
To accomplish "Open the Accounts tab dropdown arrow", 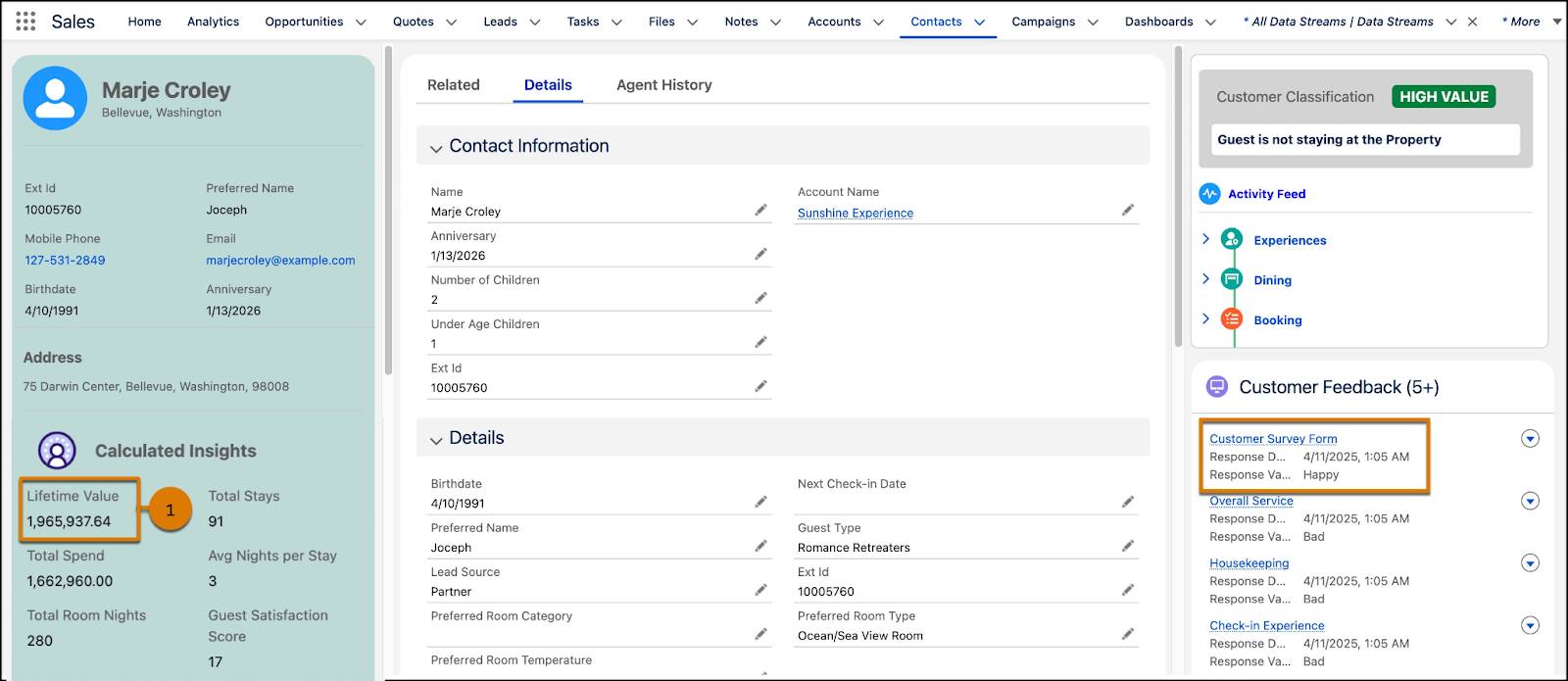I will pyautogui.click(x=878, y=22).
